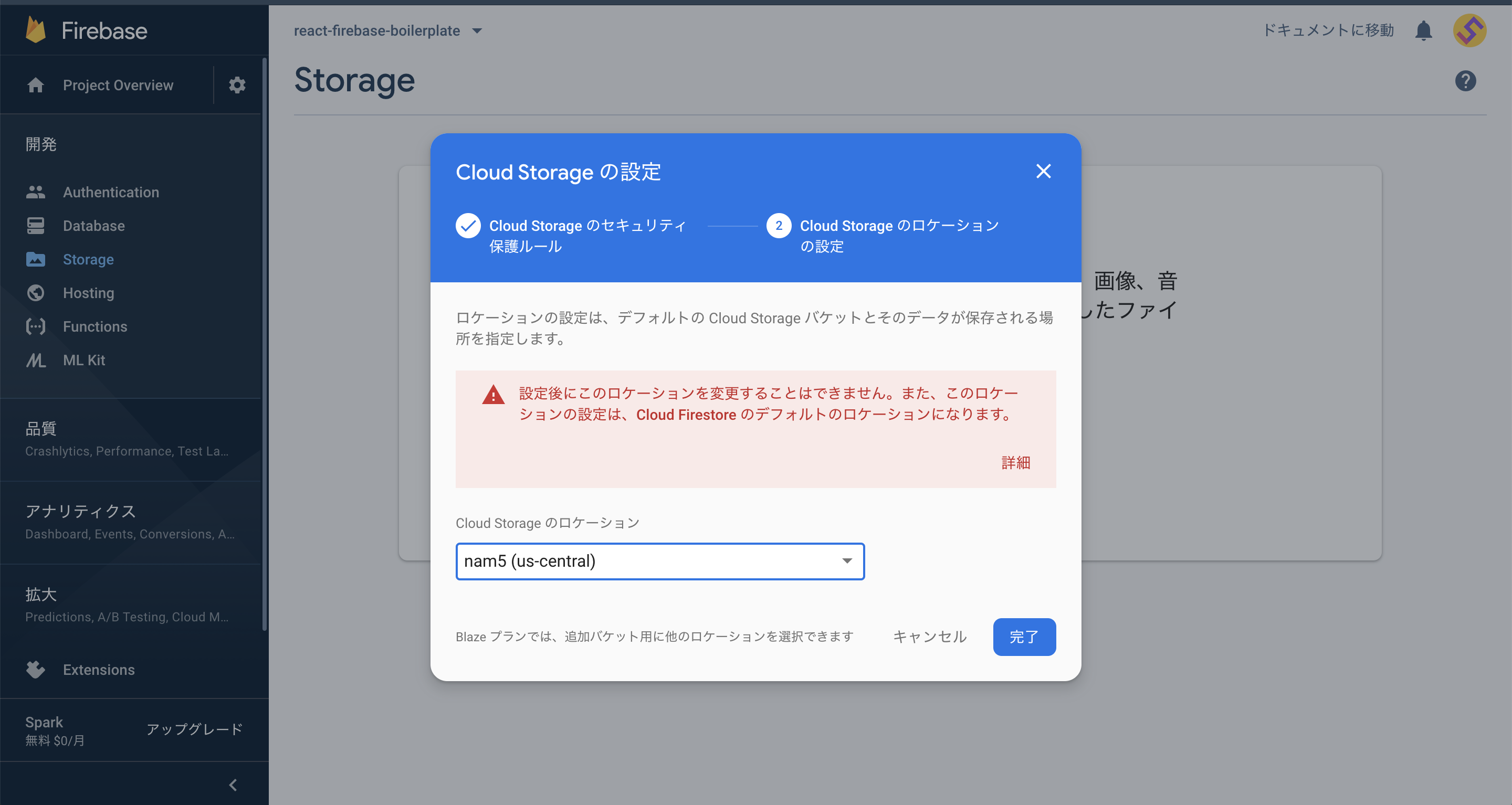The image size is (1512, 805).
Task: Open the react-firebase-boilerplate project dropdown
Action: 388,30
